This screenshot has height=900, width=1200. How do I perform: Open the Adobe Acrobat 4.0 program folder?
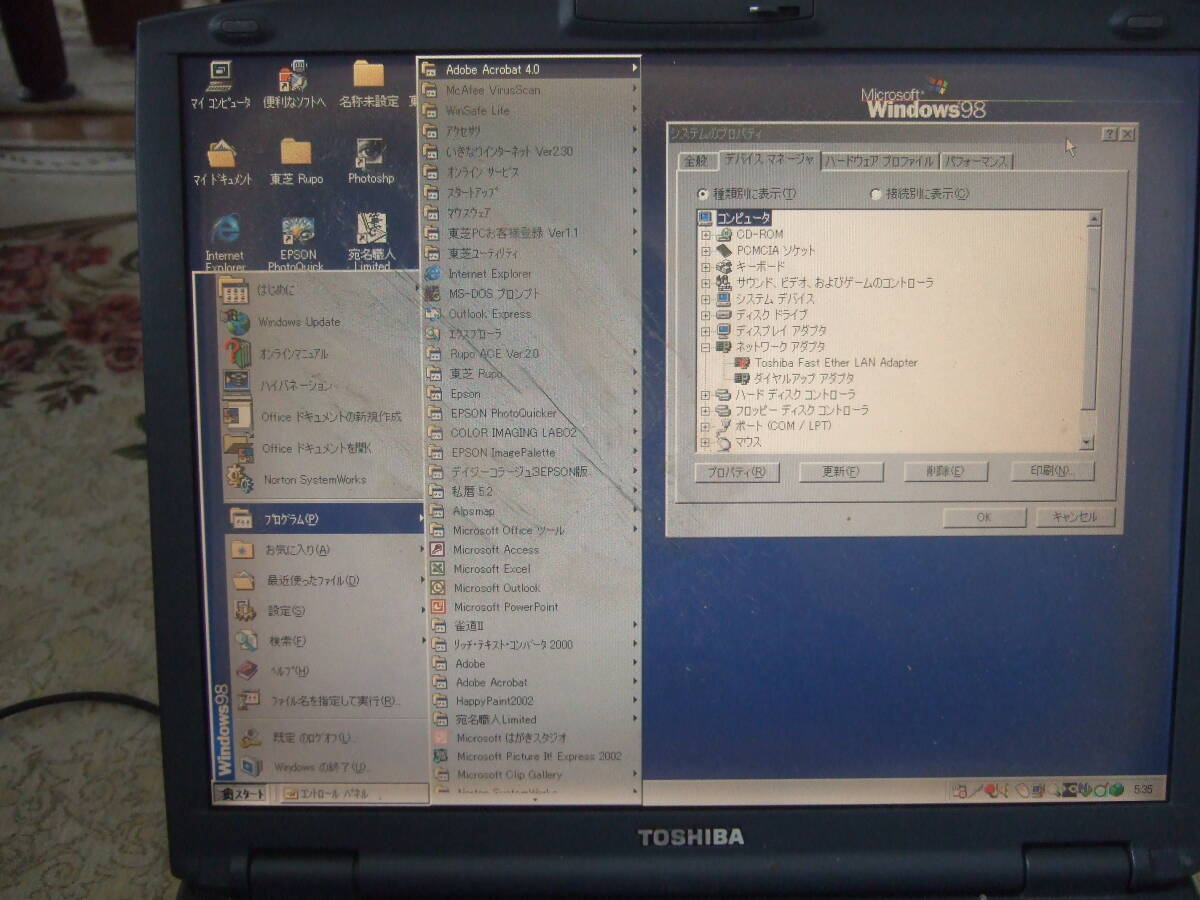click(529, 69)
